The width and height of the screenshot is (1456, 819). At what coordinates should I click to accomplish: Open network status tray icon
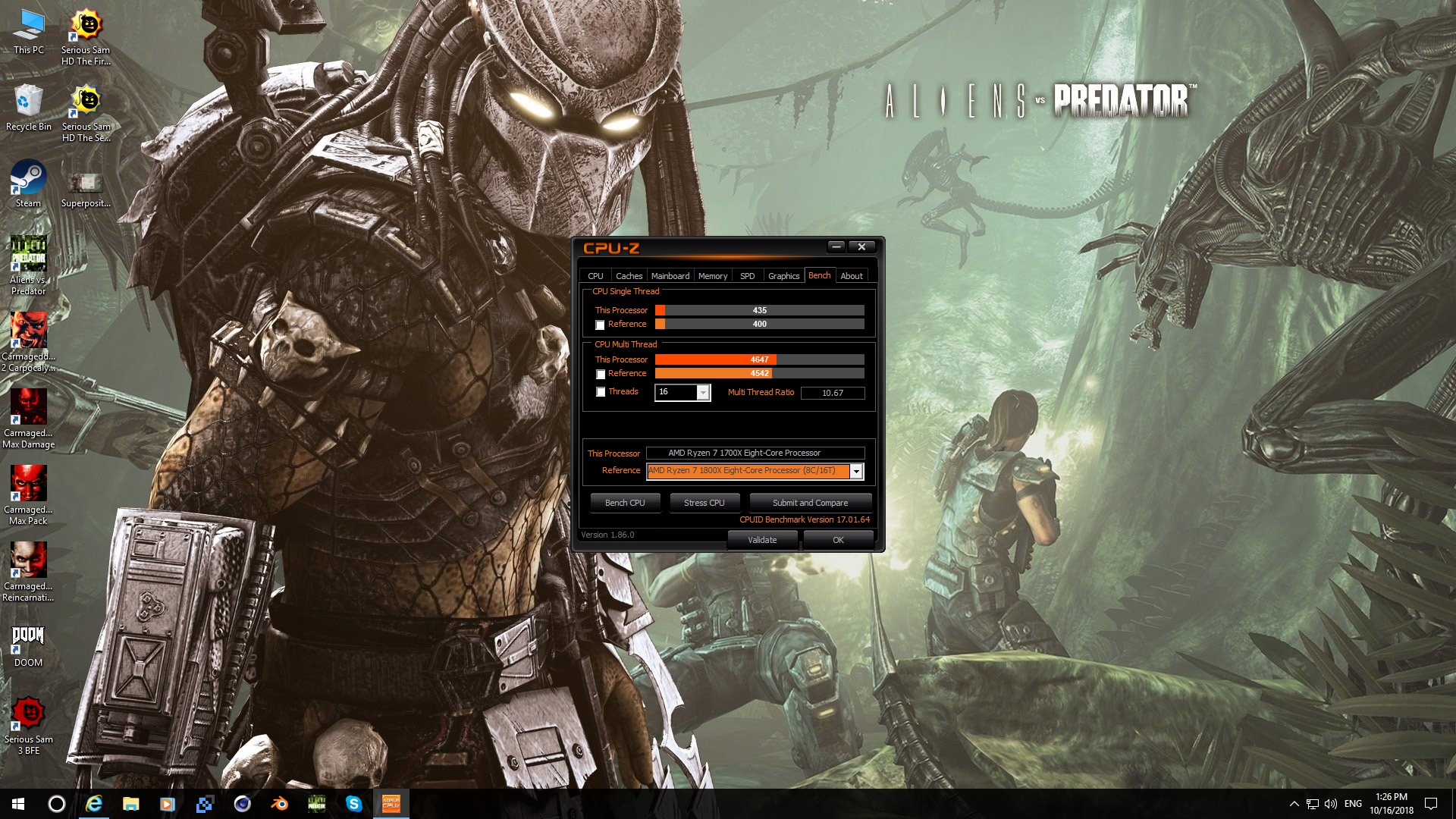(x=1312, y=804)
